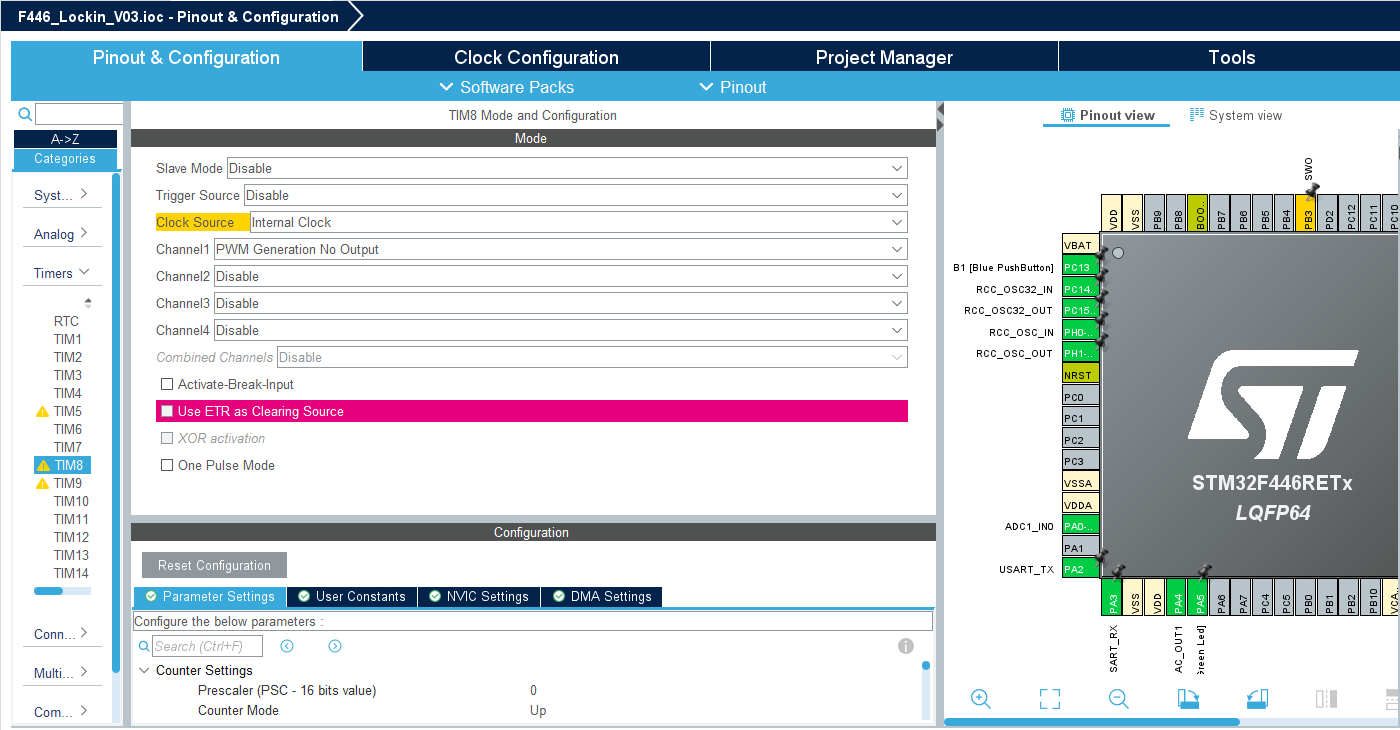Open the User Constants tab
The height and width of the screenshot is (730, 1400).
(x=352, y=596)
